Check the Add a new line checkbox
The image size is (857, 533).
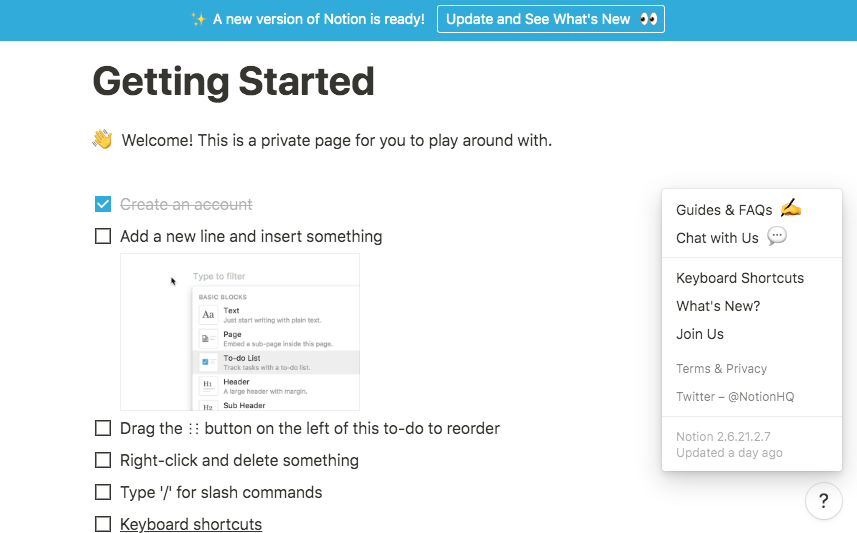(x=103, y=237)
